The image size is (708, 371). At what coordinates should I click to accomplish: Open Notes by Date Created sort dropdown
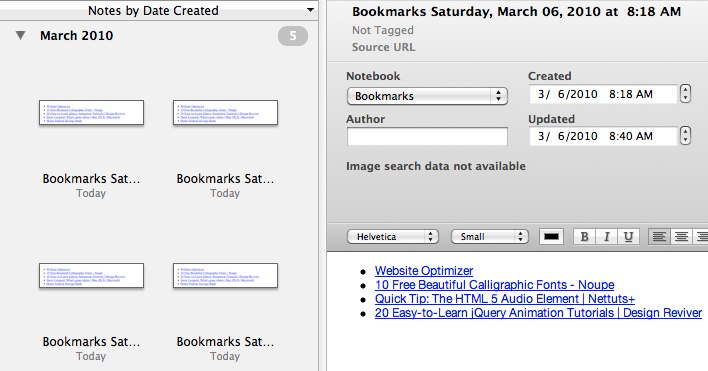pos(310,9)
